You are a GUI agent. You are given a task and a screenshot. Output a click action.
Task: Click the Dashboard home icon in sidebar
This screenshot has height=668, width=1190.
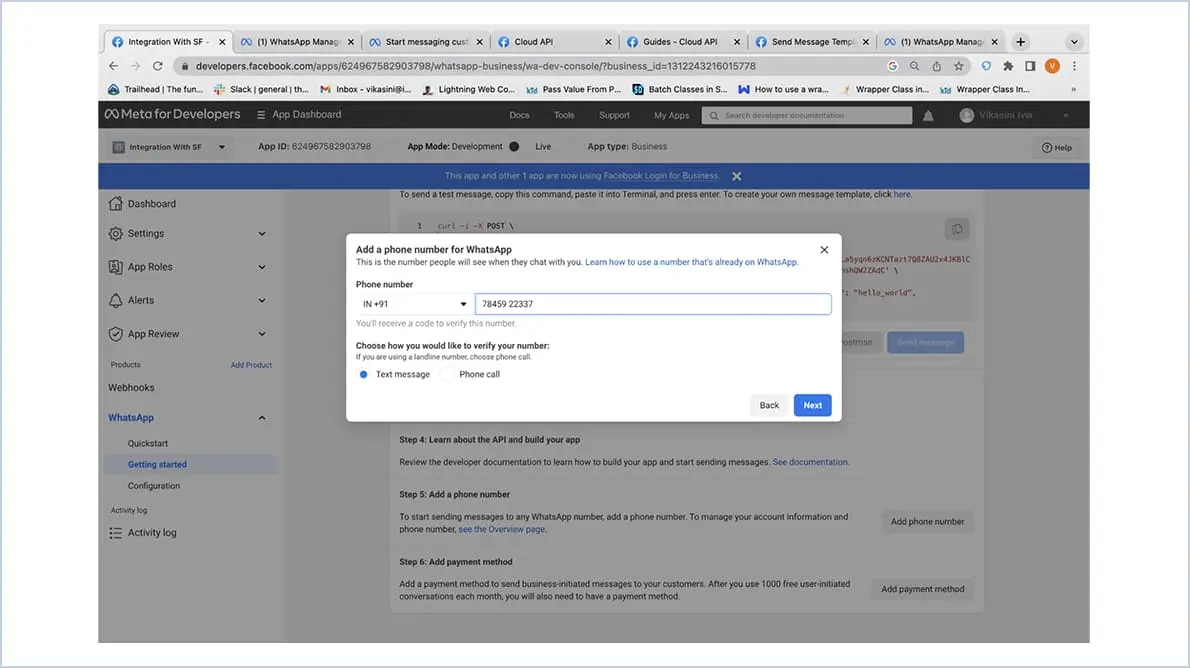115,203
